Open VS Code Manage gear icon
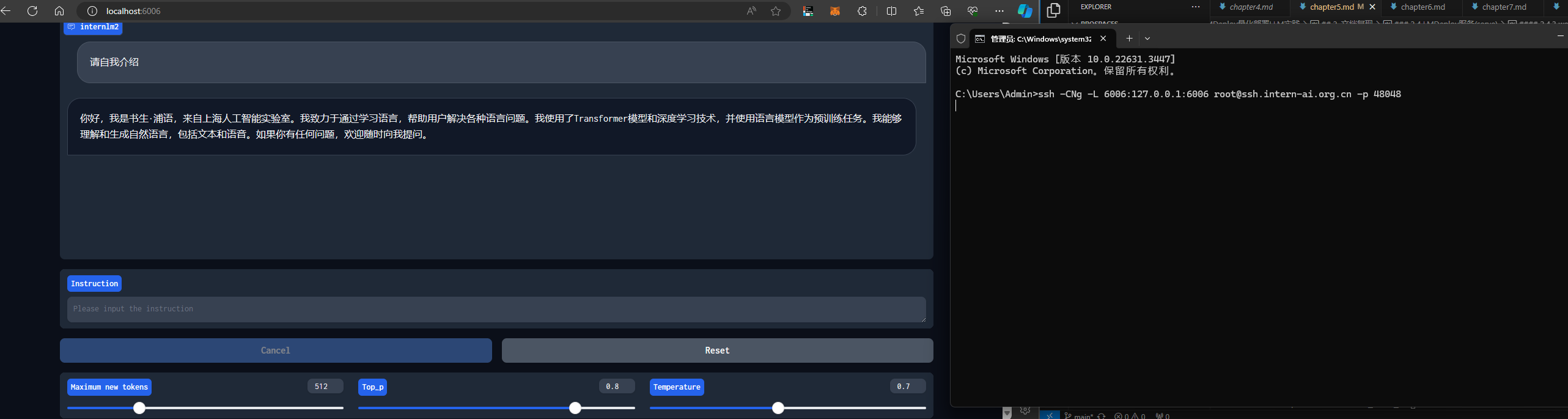 pyautogui.click(x=1025, y=410)
